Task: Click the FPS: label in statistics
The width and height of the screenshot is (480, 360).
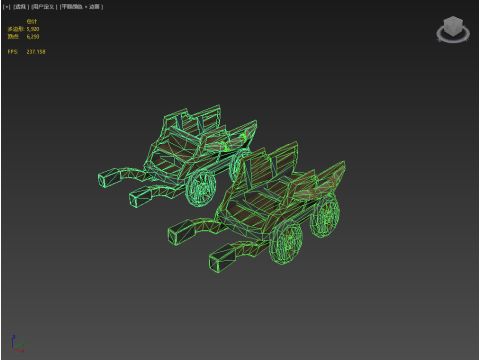Action: point(13,52)
